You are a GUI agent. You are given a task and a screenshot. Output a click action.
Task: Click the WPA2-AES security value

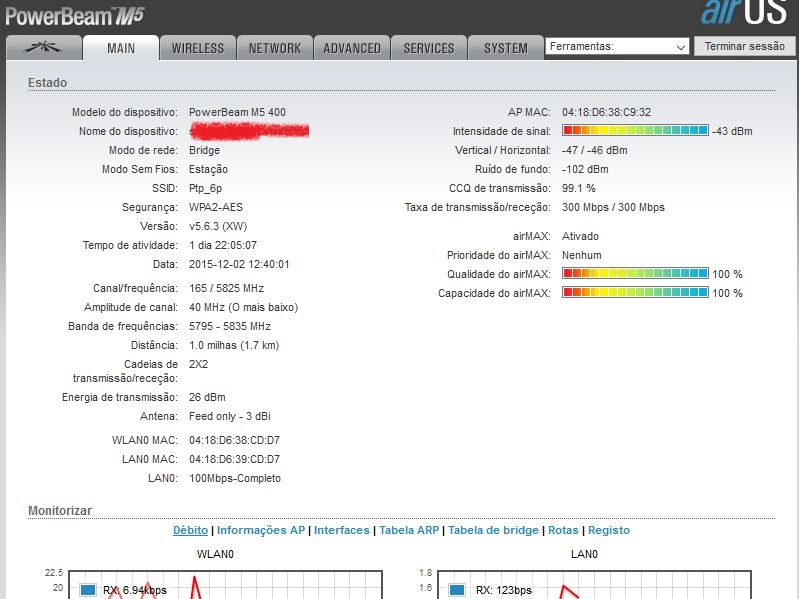click(x=216, y=207)
